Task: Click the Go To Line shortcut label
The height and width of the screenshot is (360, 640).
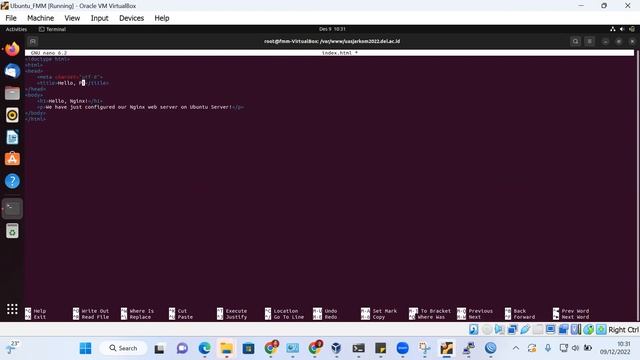Action: [x=289, y=317]
